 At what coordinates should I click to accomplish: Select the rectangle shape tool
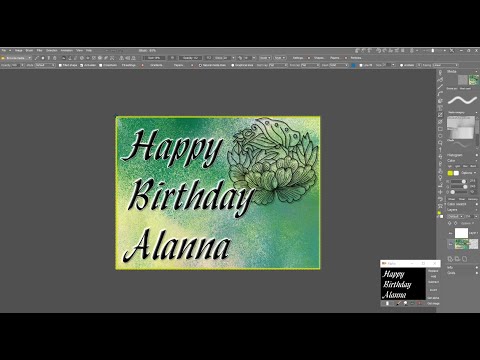(x=440, y=129)
